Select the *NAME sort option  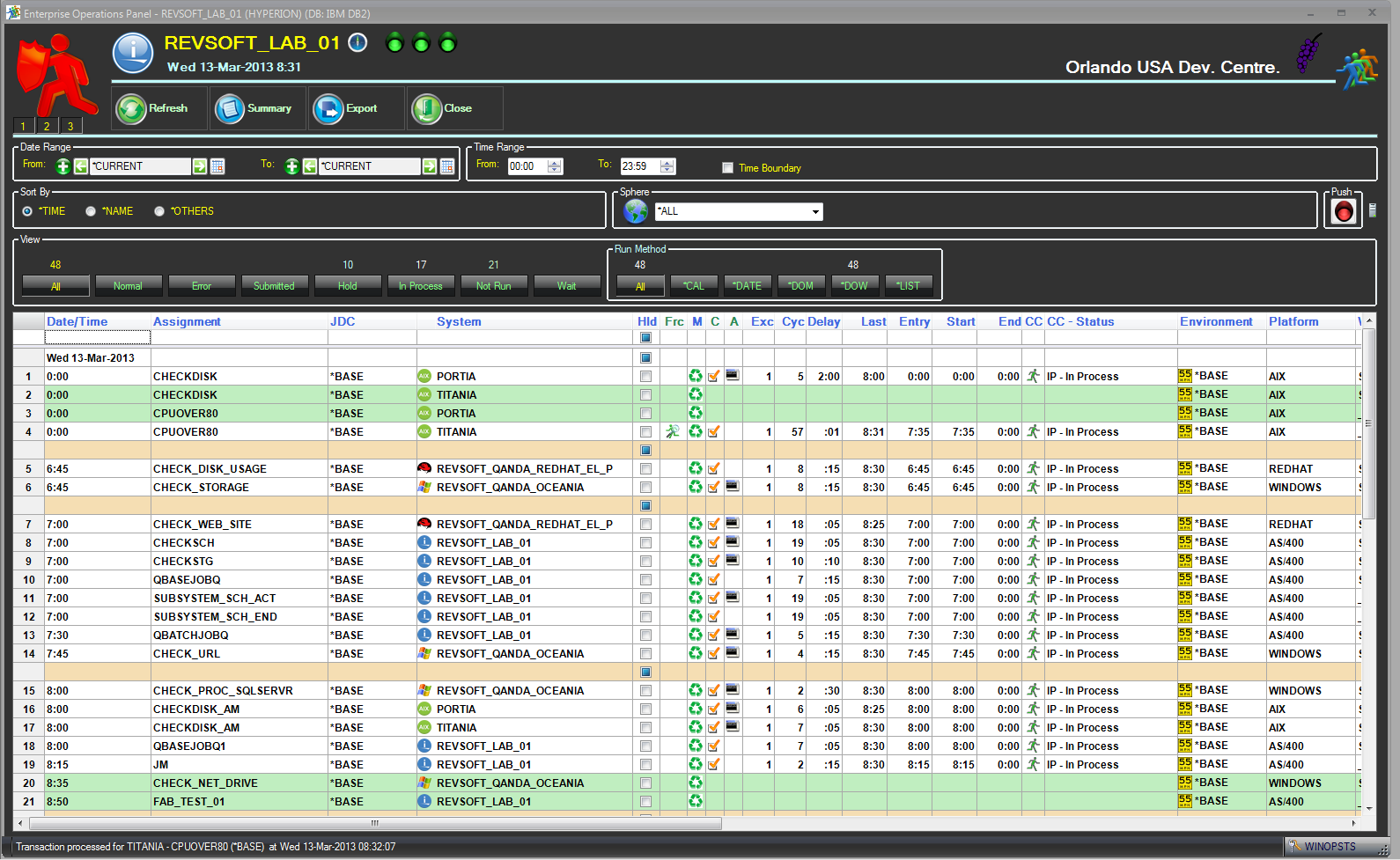(x=91, y=211)
